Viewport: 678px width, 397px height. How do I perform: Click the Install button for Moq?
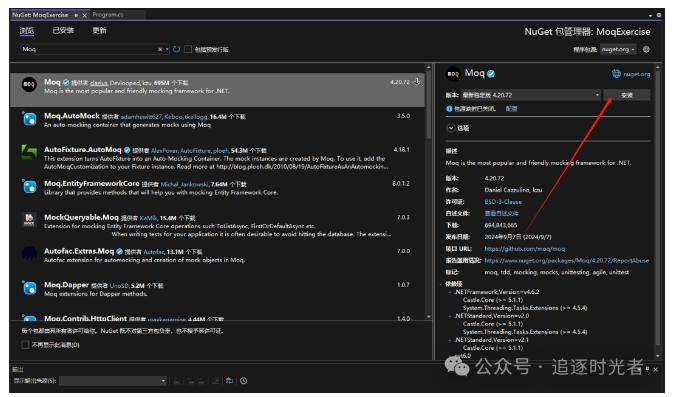click(x=627, y=95)
